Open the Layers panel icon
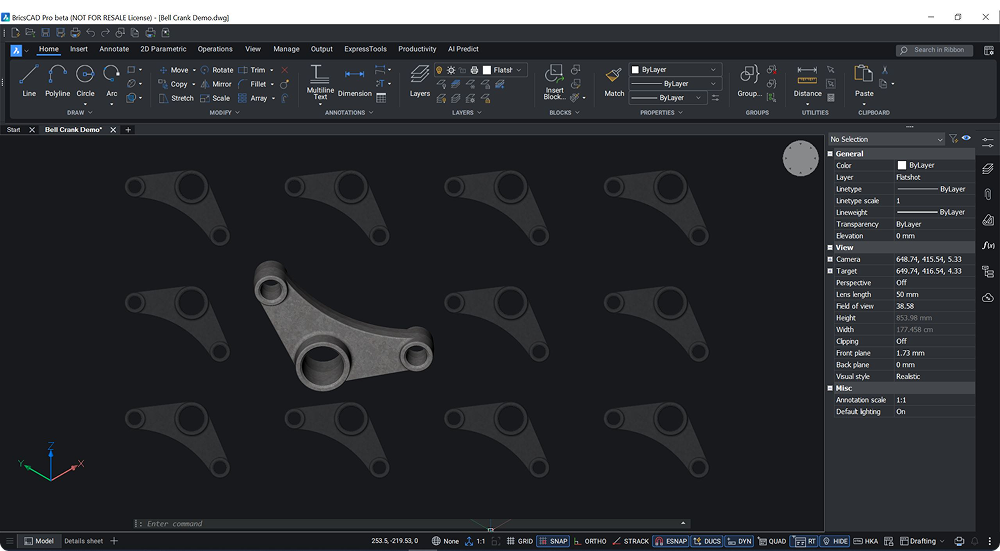 coord(420,81)
